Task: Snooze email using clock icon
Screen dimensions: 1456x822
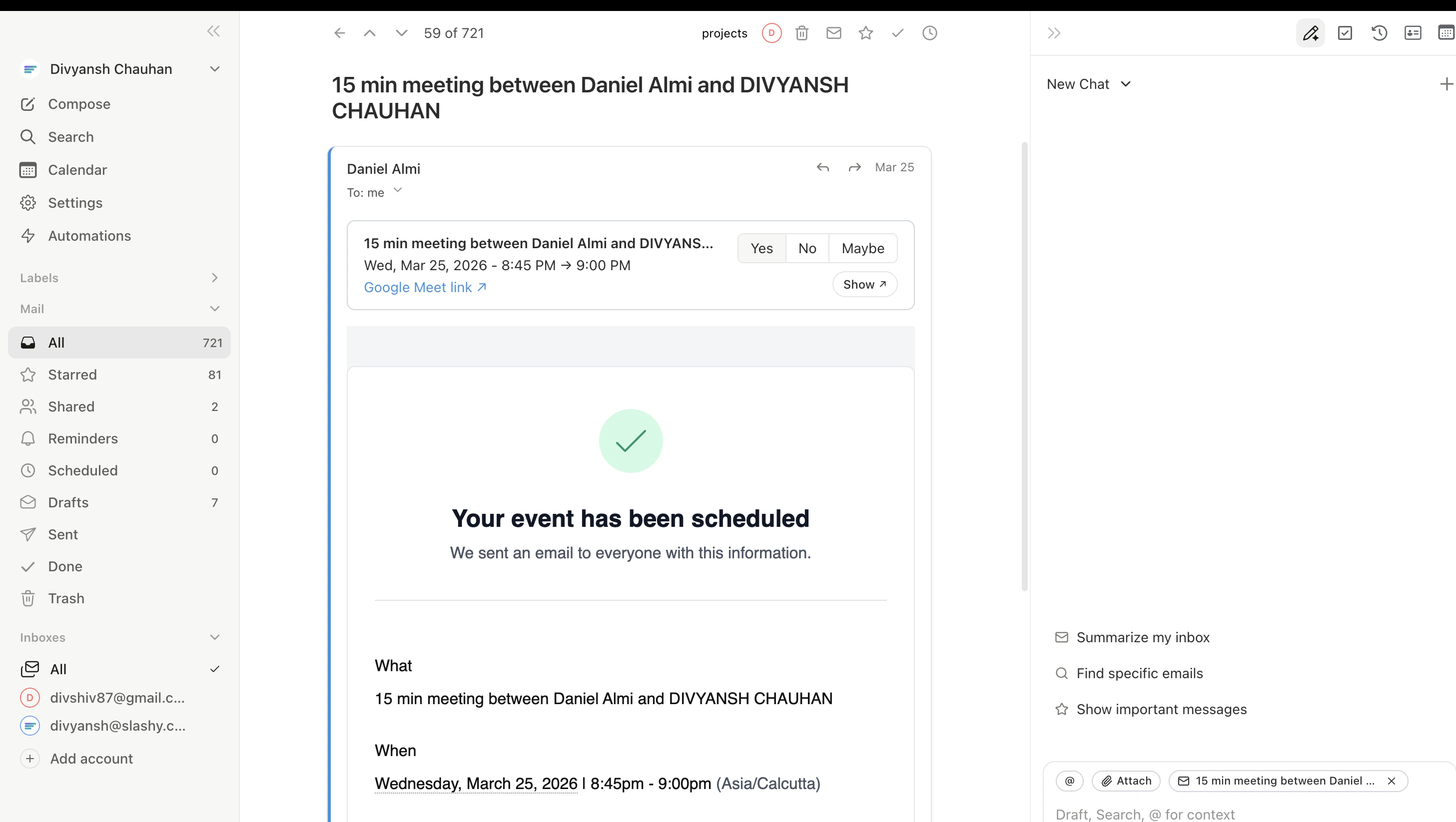Action: click(930, 33)
